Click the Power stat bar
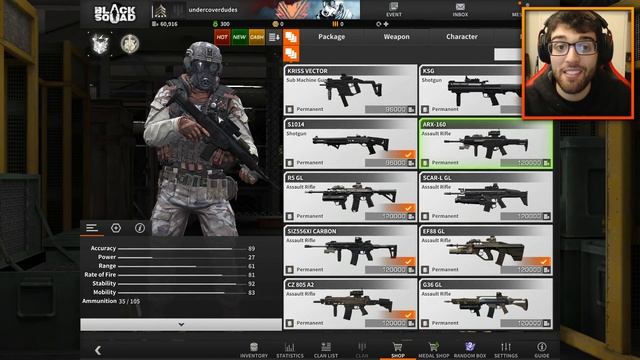This screenshot has width=640, height=360. [x=182, y=258]
